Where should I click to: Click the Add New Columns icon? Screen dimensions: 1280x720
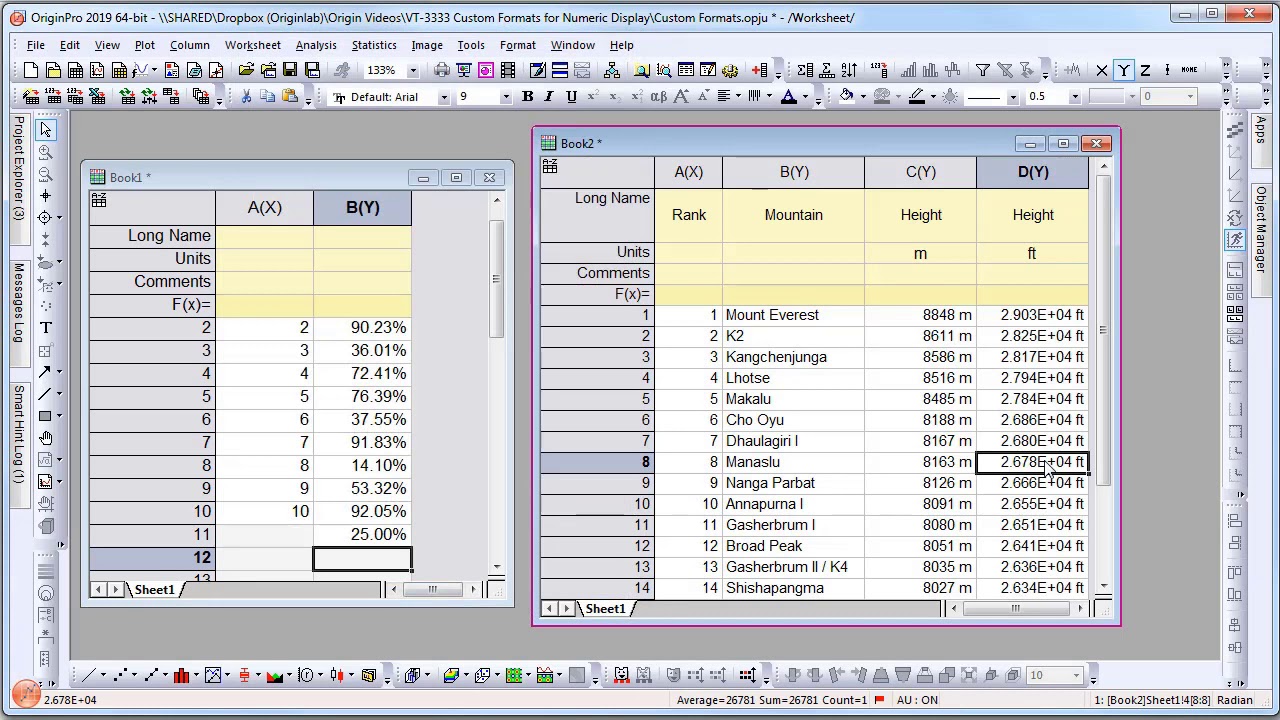click(761, 70)
